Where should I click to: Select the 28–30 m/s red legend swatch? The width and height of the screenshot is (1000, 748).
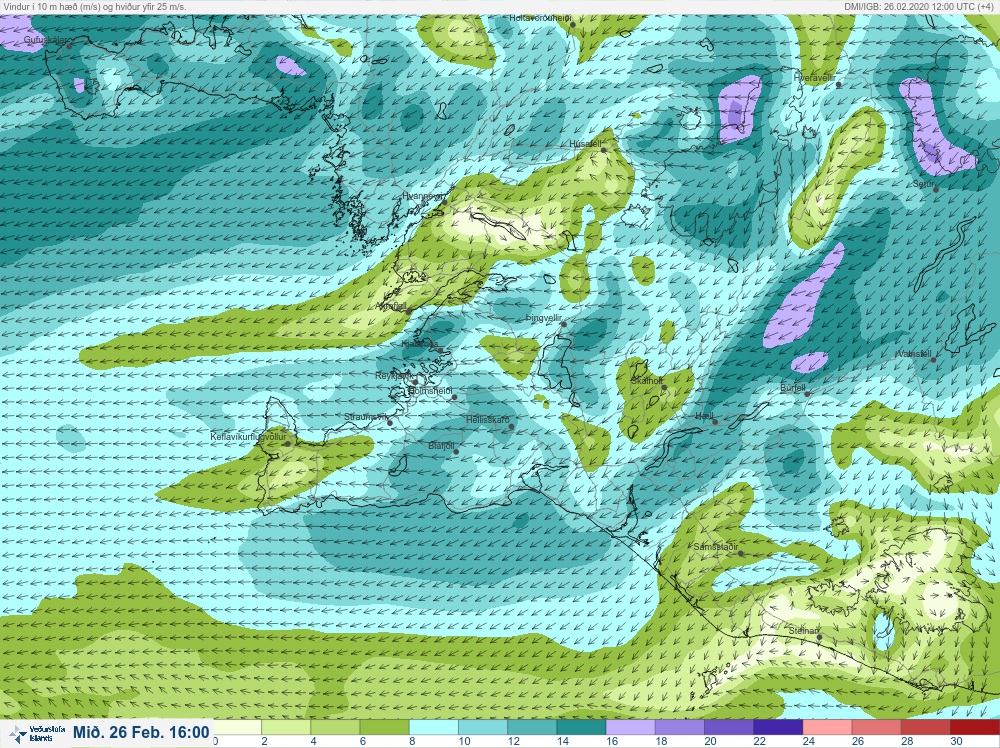click(924, 728)
